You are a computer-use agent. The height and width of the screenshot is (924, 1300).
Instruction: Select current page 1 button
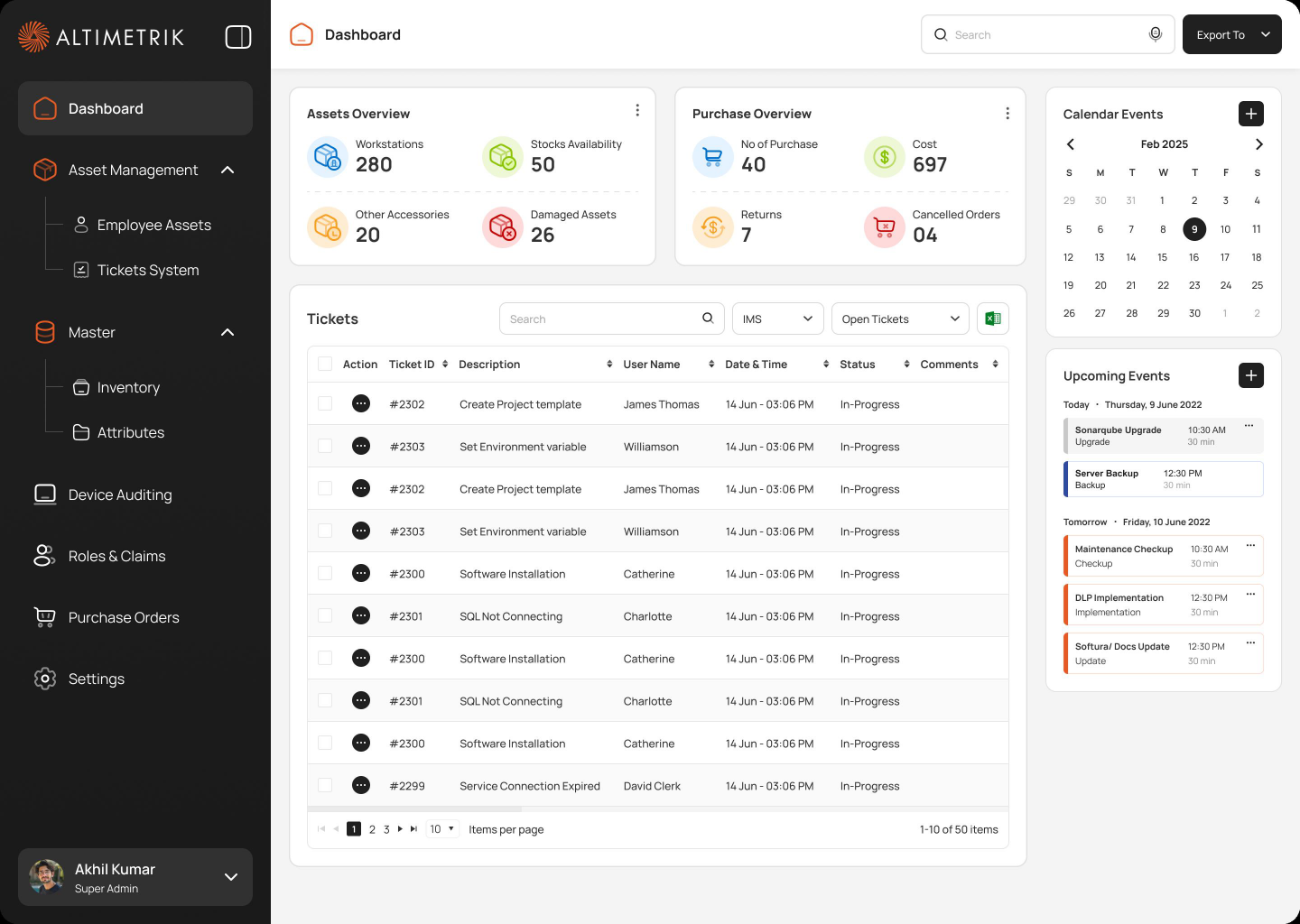(354, 829)
